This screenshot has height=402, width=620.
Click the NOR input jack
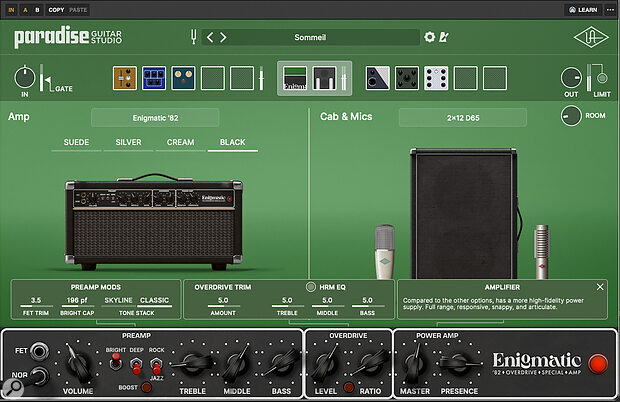pos(40,376)
